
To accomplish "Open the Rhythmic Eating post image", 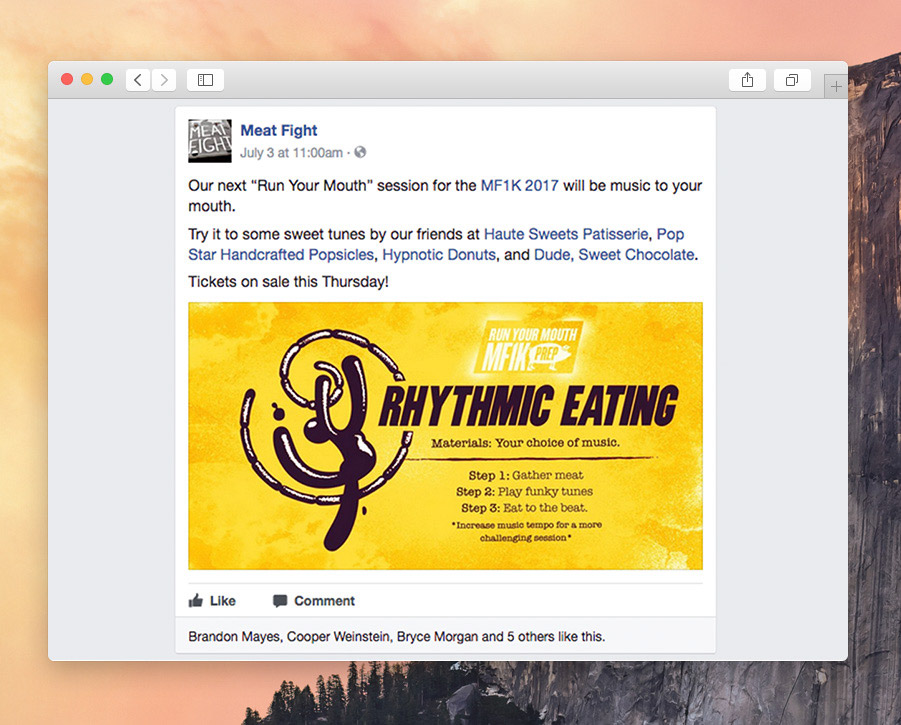I will (445, 436).
